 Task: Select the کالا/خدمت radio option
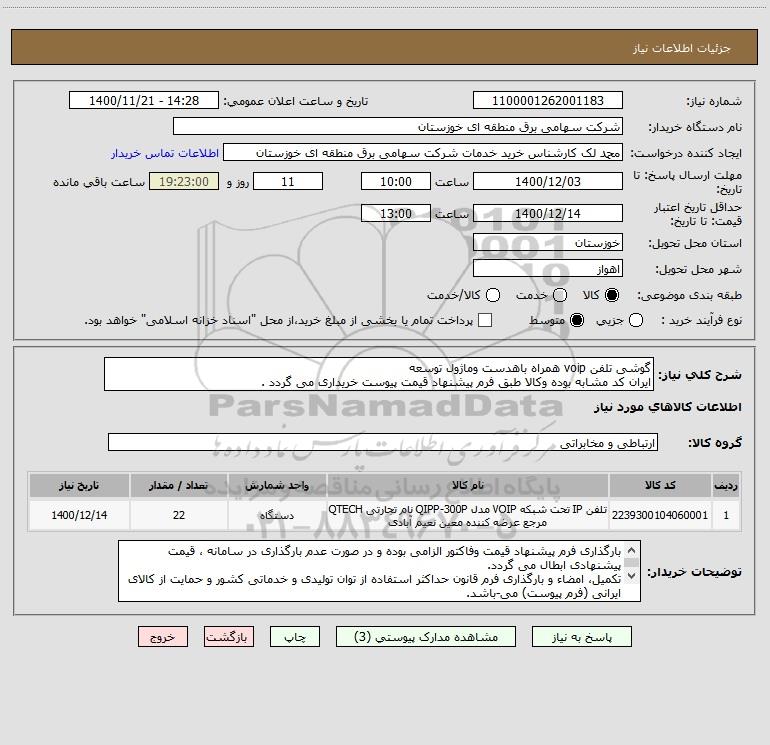coord(493,295)
